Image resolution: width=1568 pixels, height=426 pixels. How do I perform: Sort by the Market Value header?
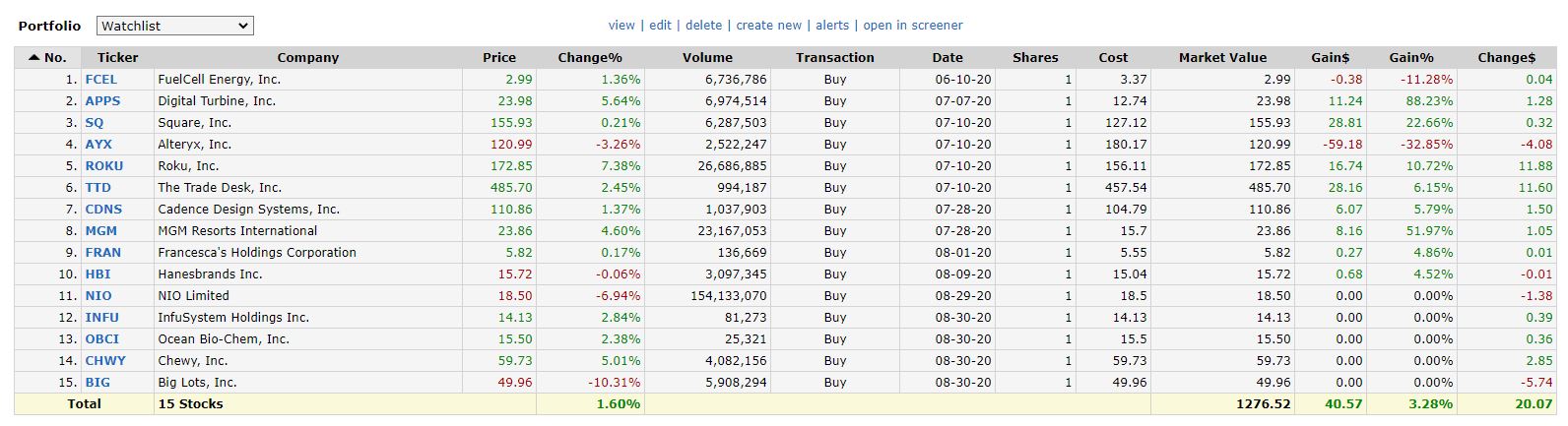coord(1222,57)
